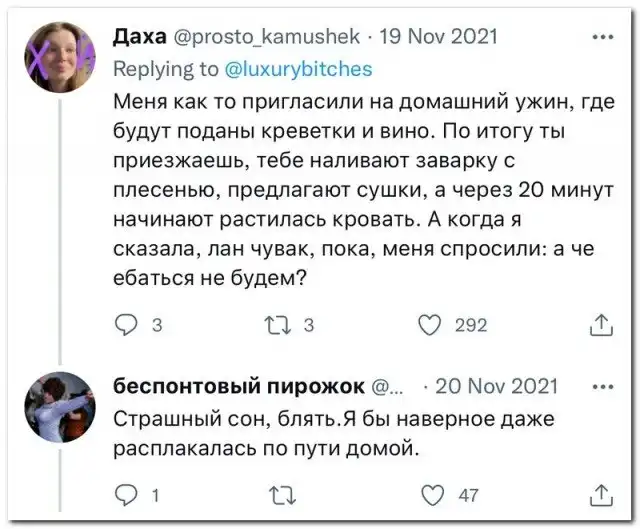Open the 19 Nov 2021 timestamp
Viewport: 640px width, 529px height.
pyautogui.click(x=440, y=39)
